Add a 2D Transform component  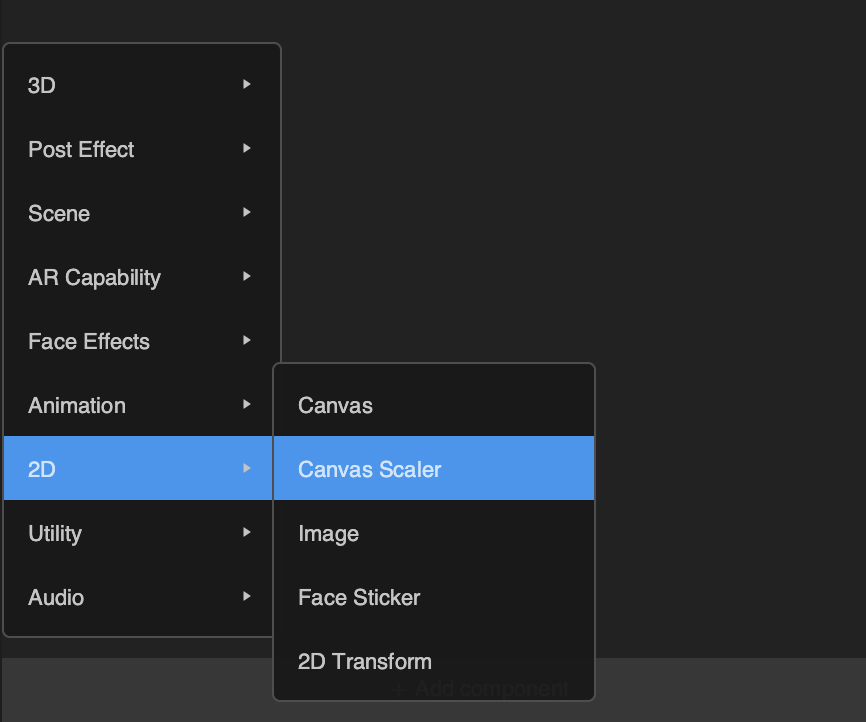[434, 661]
